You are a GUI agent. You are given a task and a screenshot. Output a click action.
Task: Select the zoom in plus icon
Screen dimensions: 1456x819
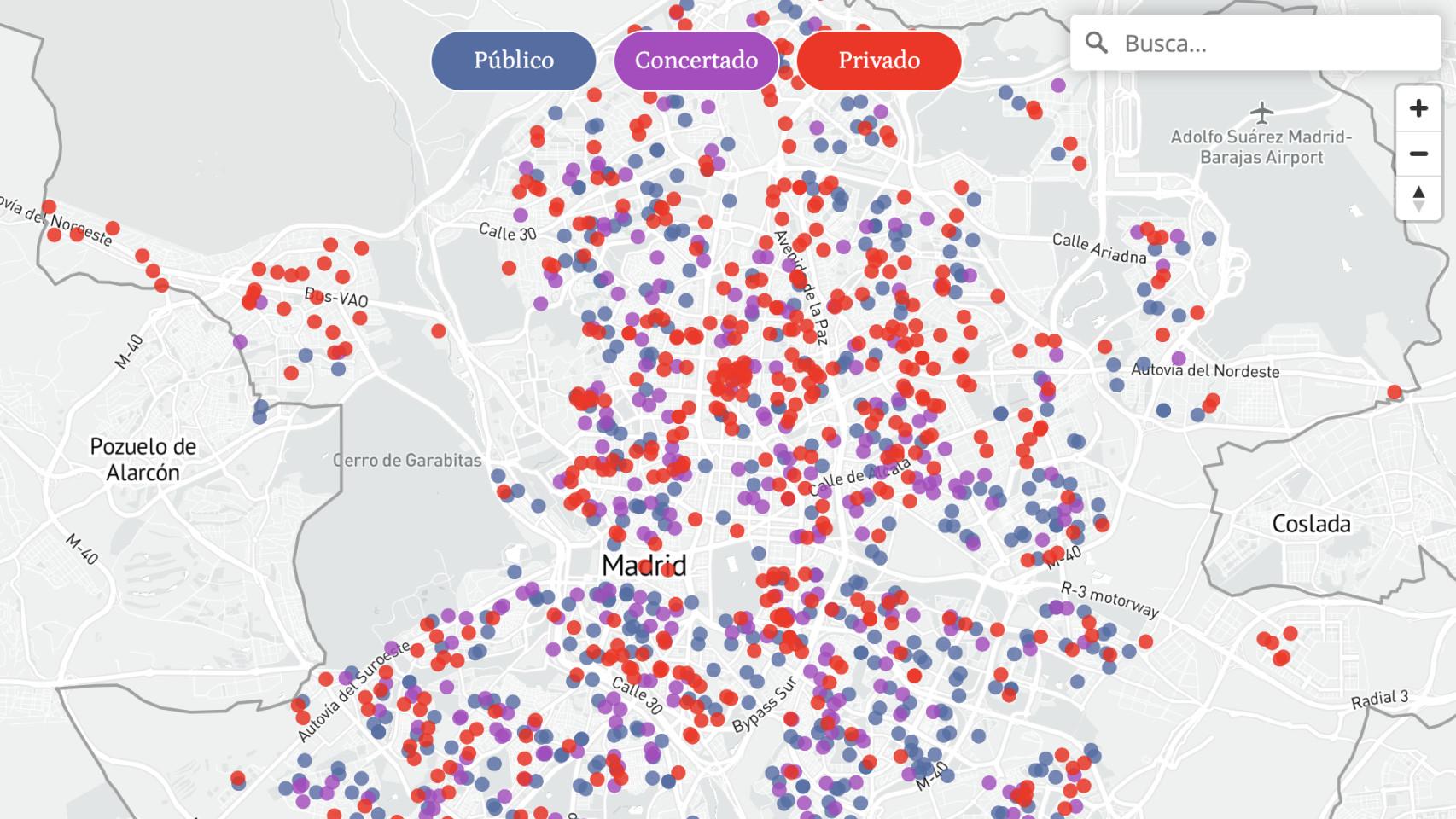(1418, 109)
